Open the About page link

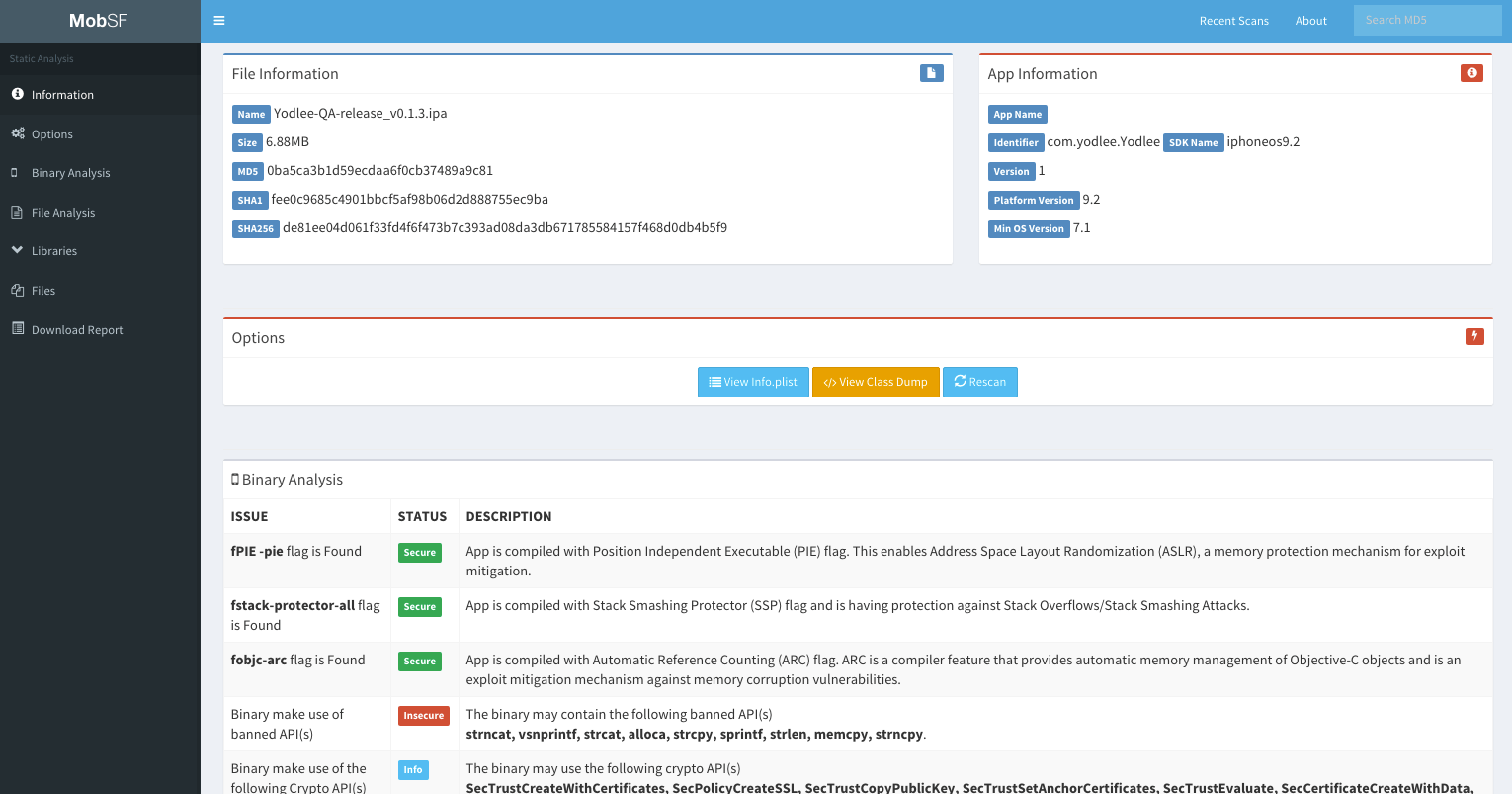[1310, 21]
